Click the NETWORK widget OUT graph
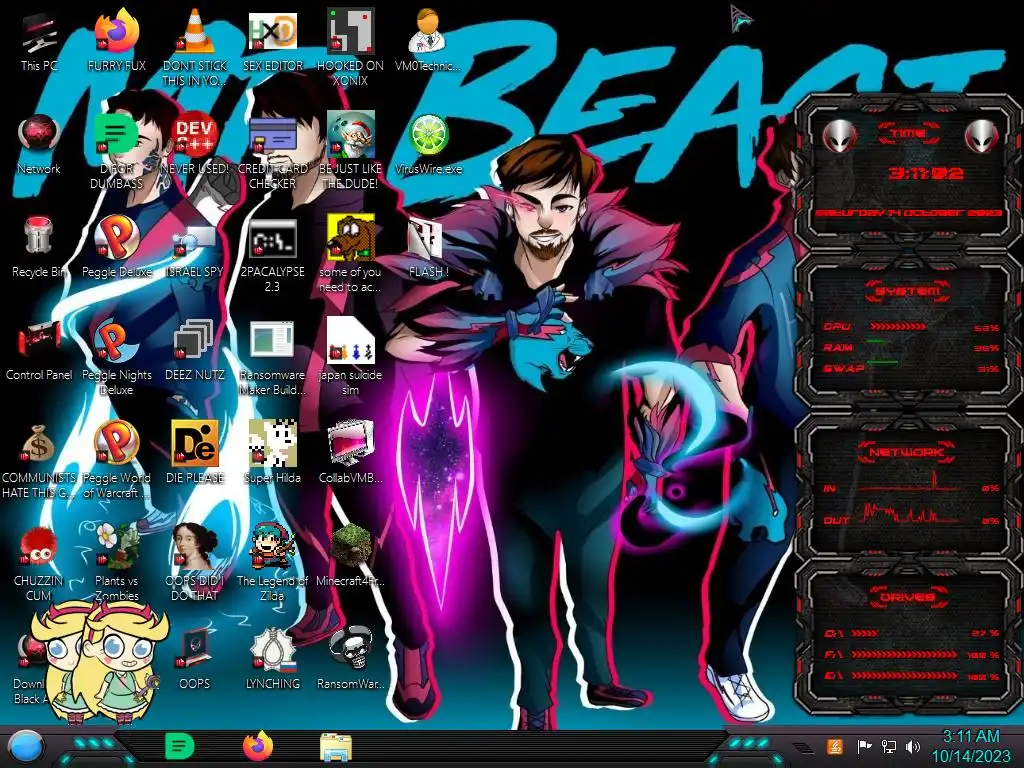The image size is (1024, 768). tap(910, 513)
